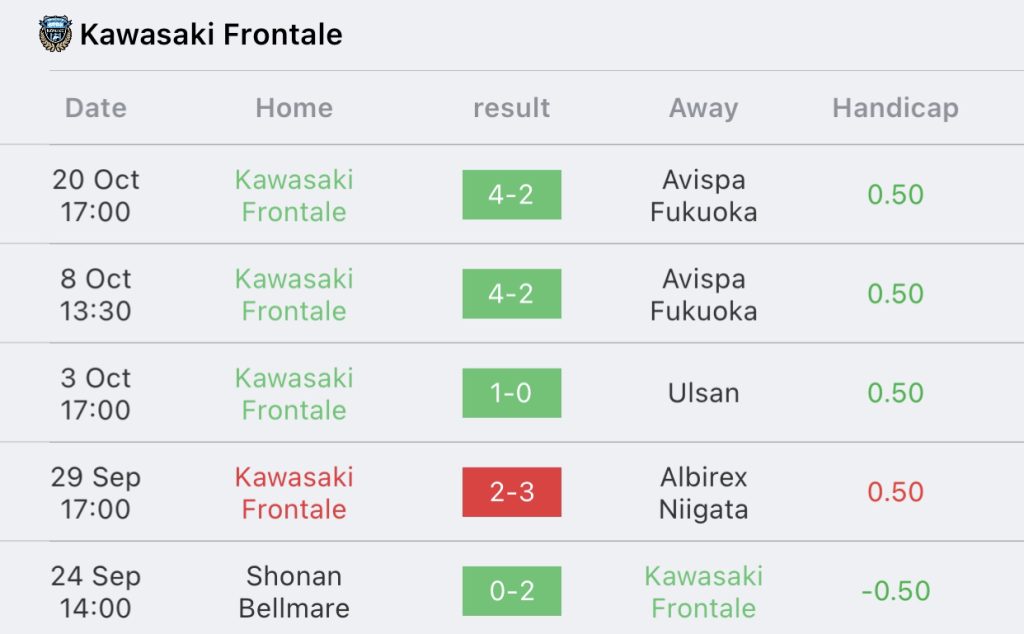
Task: Sort by the Handicap column header
Action: tap(895, 108)
